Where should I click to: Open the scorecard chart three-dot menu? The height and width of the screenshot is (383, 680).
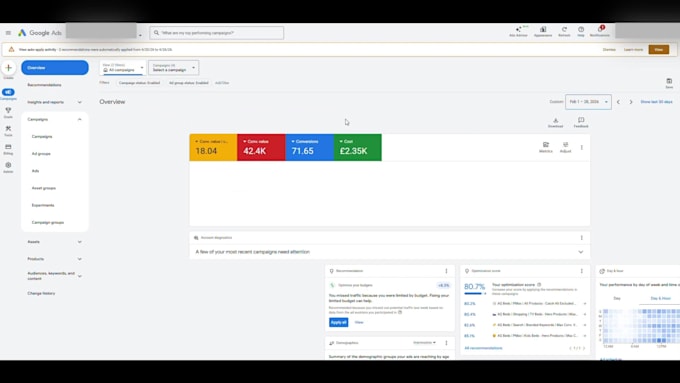(582, 147)
